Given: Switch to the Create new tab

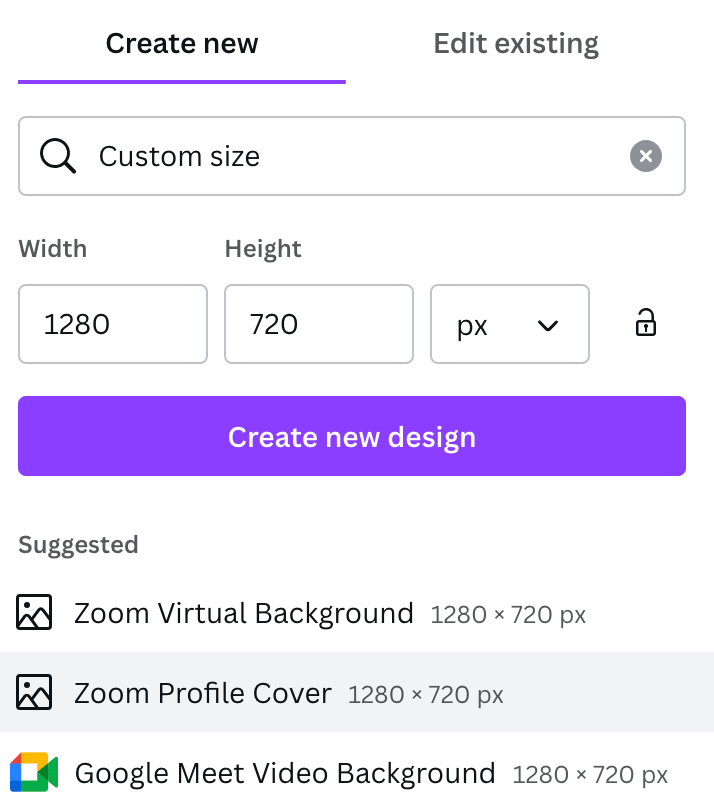Looking at the screenshot, I should coord(181,44).
